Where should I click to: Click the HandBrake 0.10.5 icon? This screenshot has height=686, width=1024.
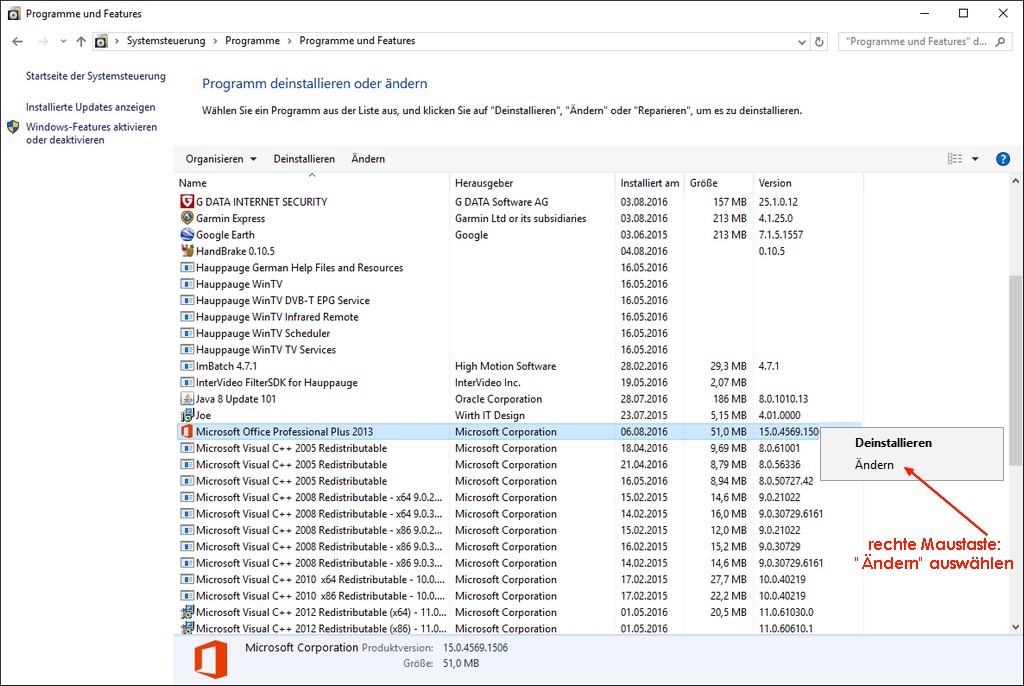tap(187, 250)
